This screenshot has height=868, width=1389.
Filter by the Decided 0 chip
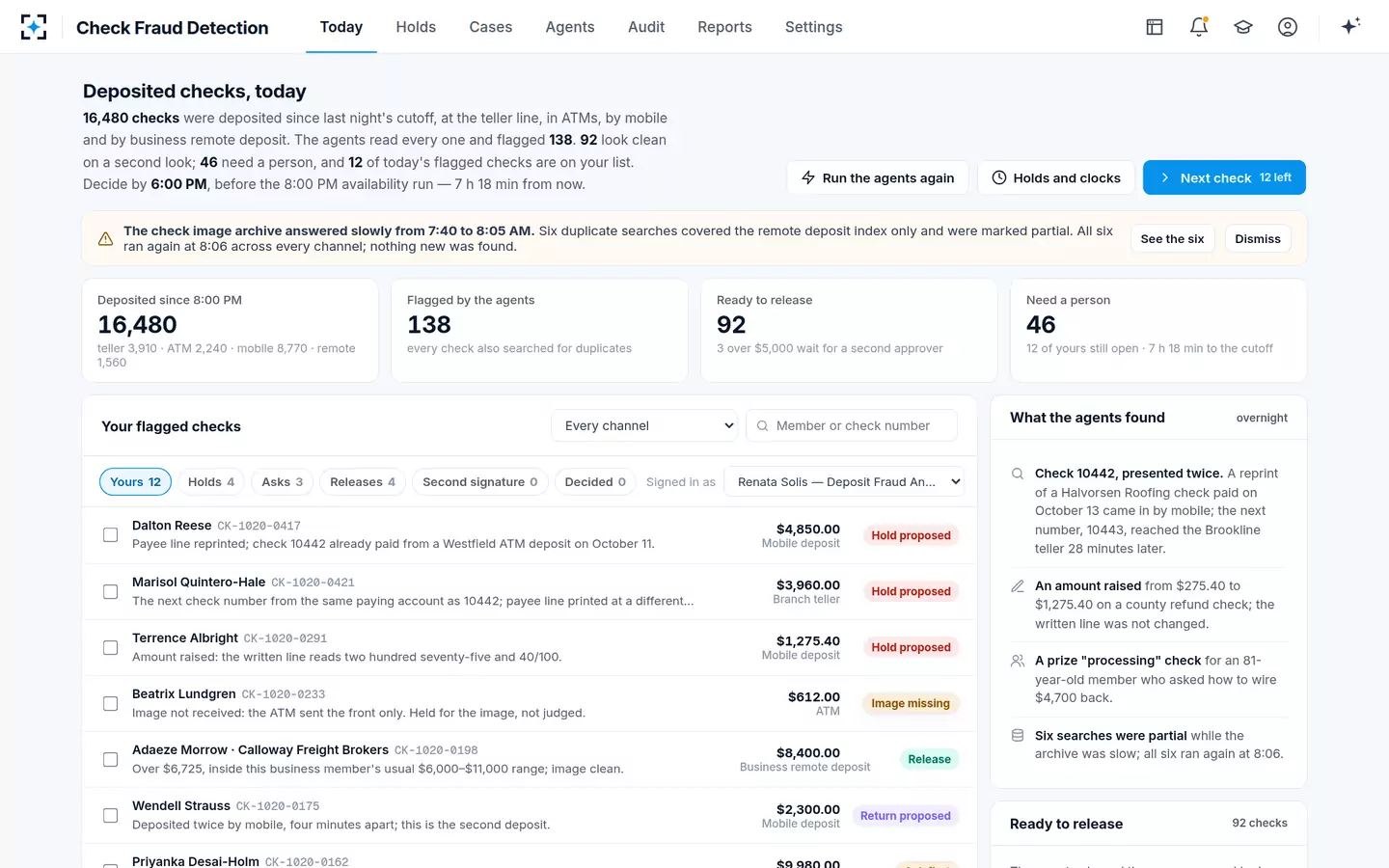point(595,482)
